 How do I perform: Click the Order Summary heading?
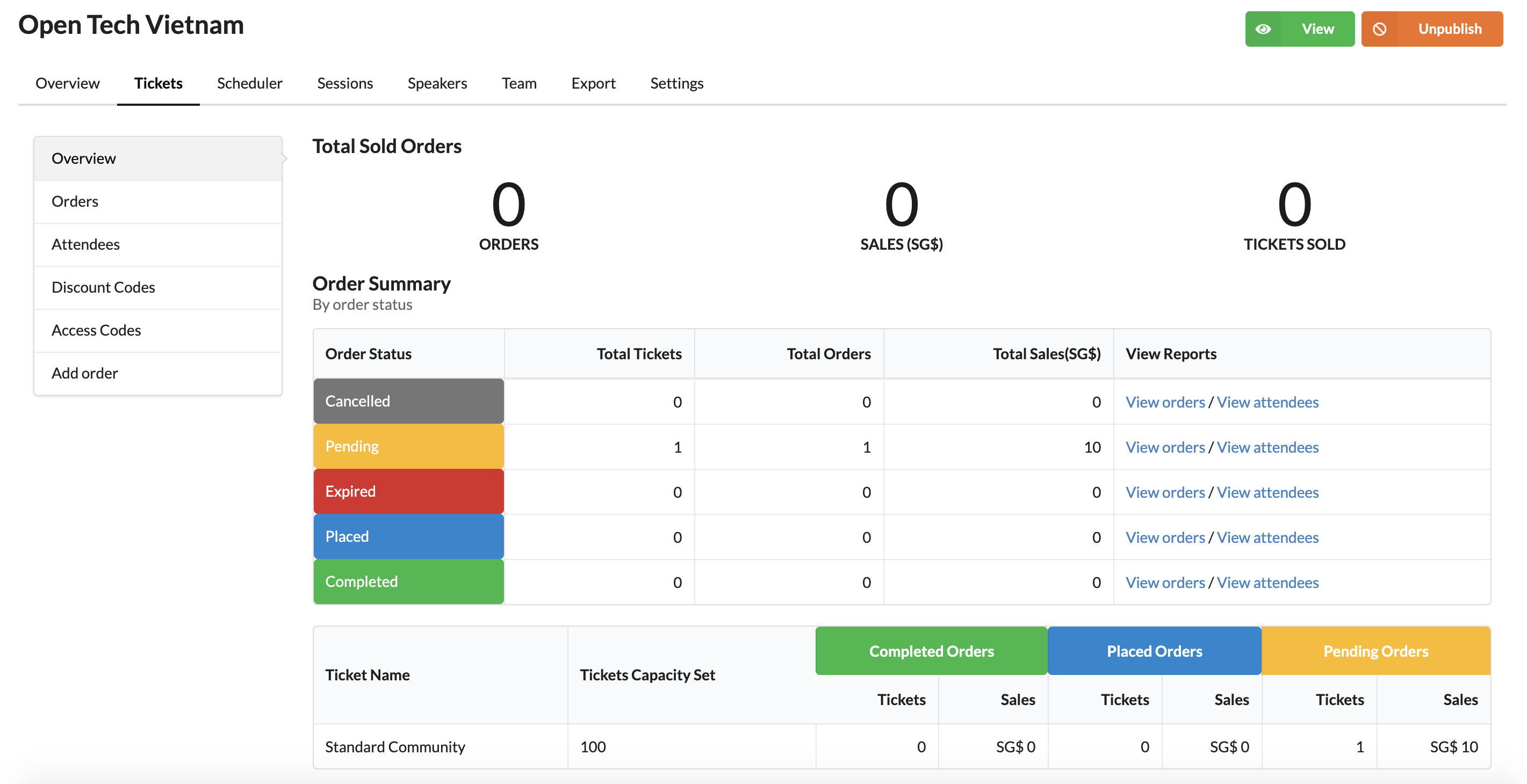[381, 284]
